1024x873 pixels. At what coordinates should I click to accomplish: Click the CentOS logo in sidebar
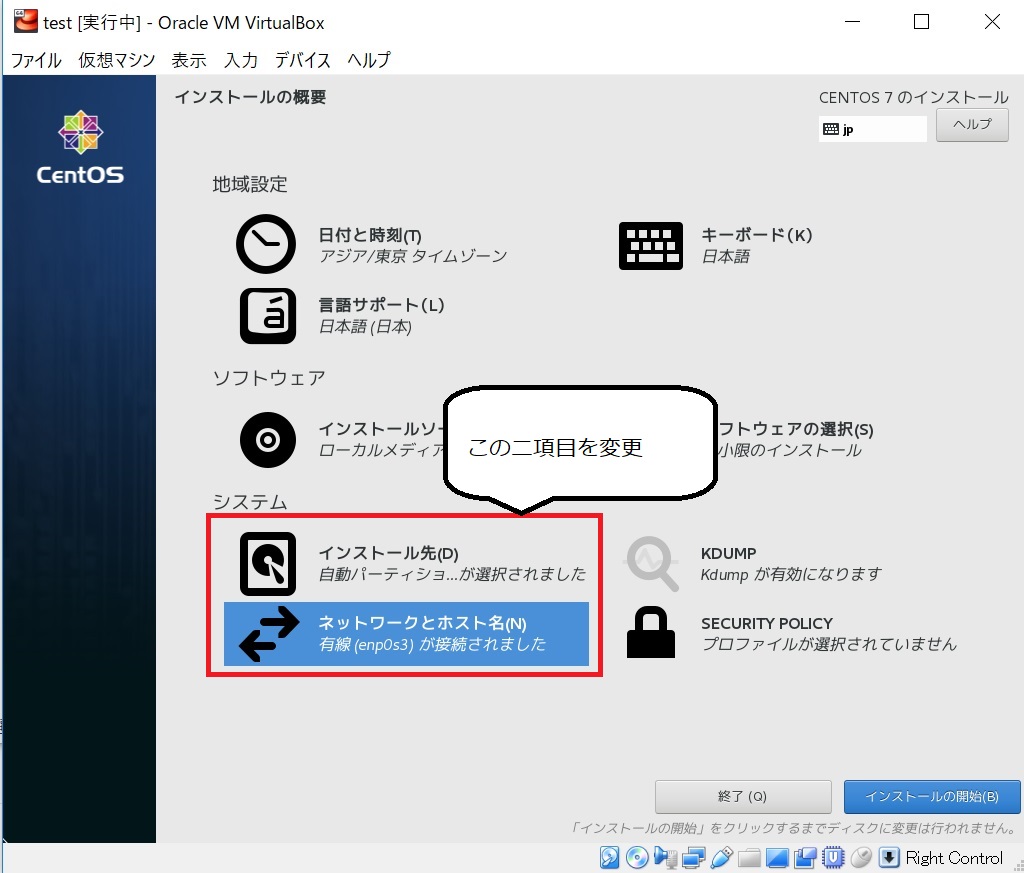coord(80,148)
